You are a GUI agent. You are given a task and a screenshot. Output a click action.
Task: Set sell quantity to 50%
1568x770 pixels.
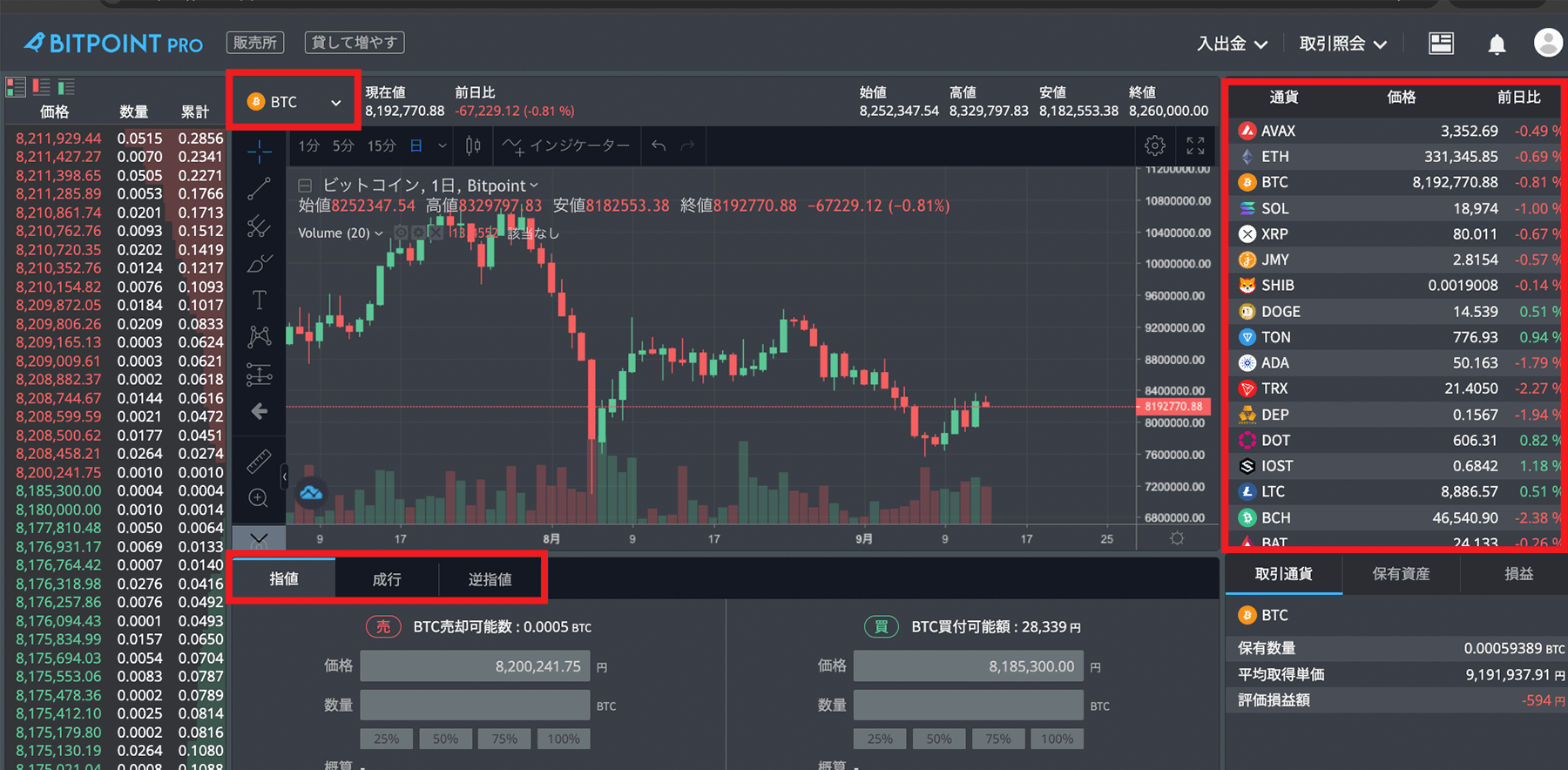pos(445,739)
